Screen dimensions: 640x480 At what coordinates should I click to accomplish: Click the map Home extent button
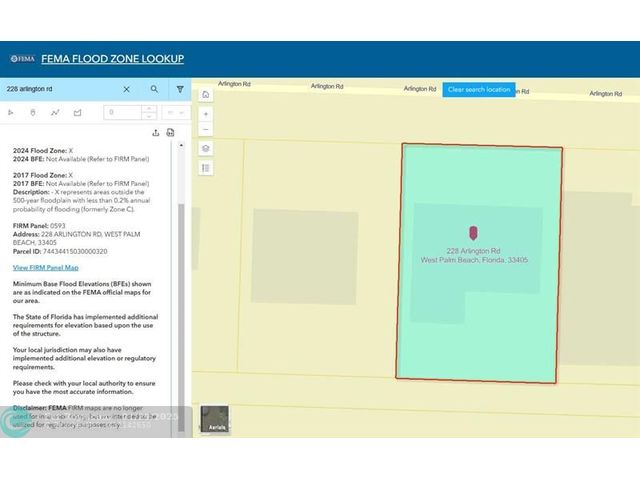click(x=206, y=95)
